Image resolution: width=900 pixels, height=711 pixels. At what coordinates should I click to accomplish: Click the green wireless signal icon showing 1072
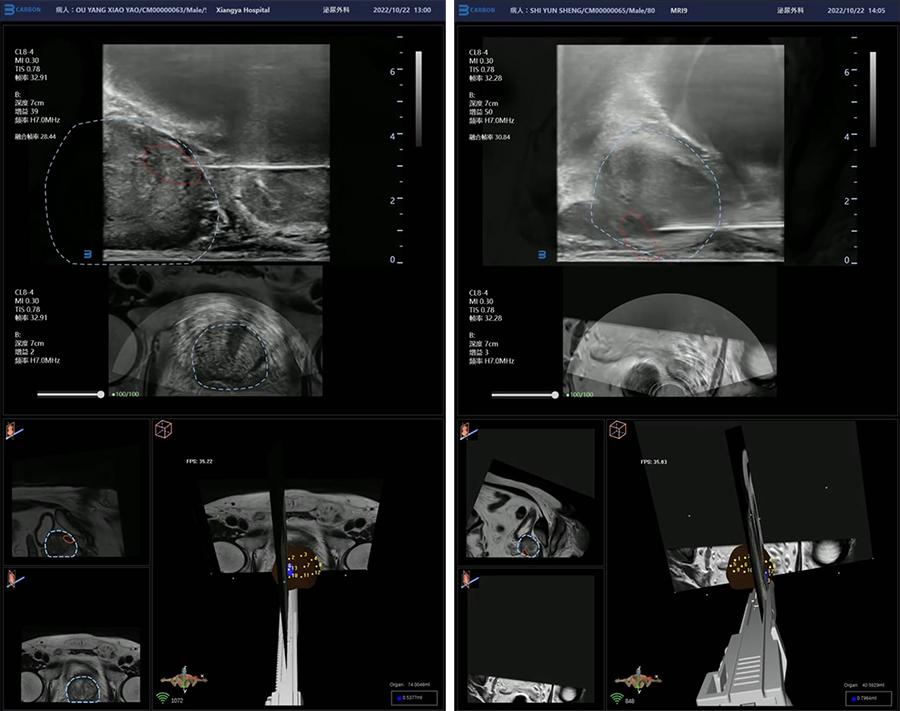pos(163,698)
